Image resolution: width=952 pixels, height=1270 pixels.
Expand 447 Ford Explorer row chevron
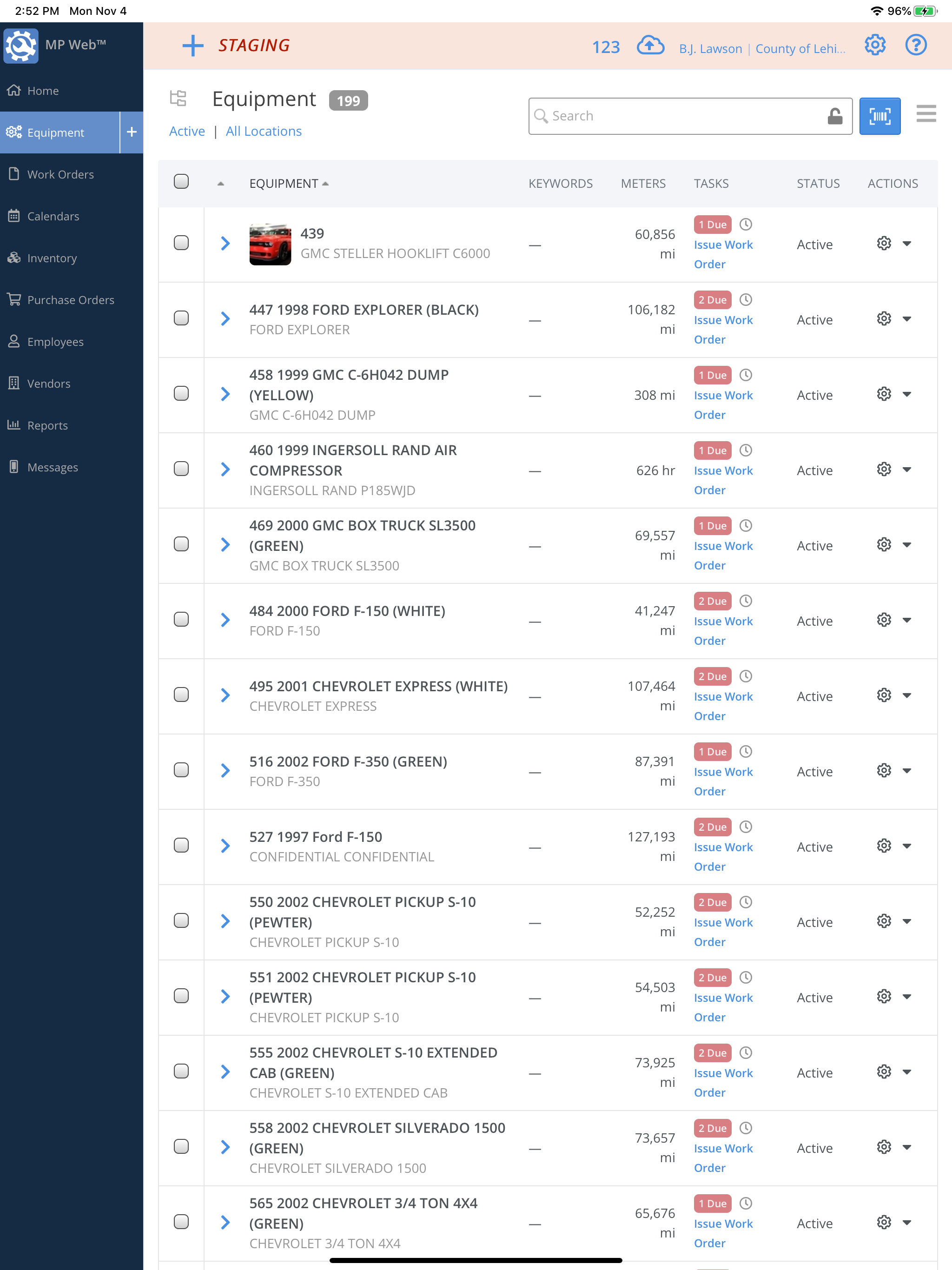click(x=225, y=318)
